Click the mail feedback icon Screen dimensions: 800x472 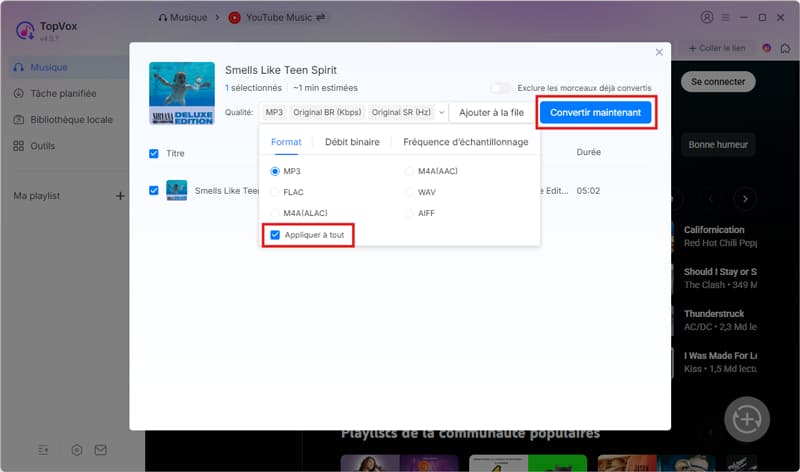coord(101,450)
